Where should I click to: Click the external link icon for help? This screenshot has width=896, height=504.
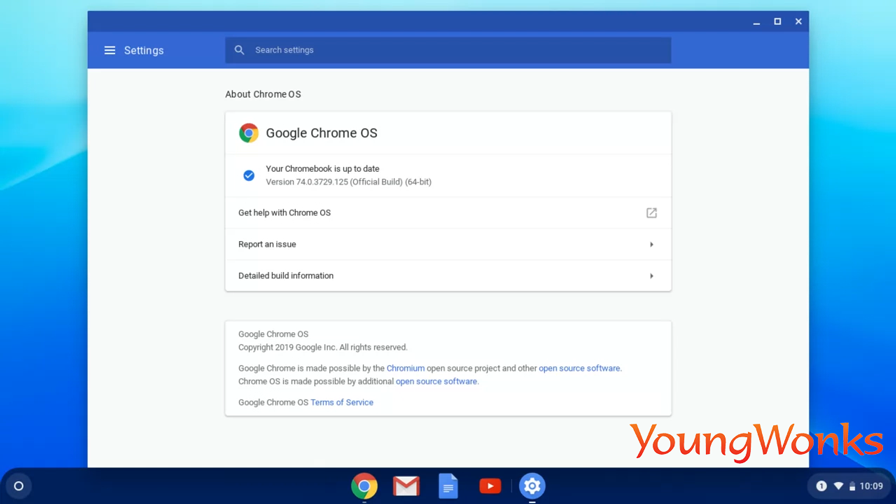point(651,213)
